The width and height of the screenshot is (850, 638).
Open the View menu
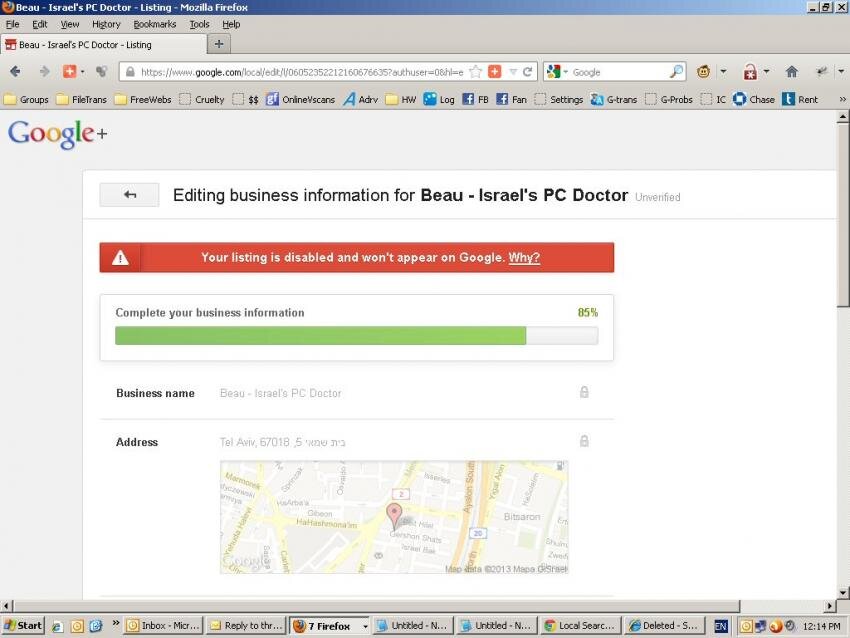click(70, 24)
